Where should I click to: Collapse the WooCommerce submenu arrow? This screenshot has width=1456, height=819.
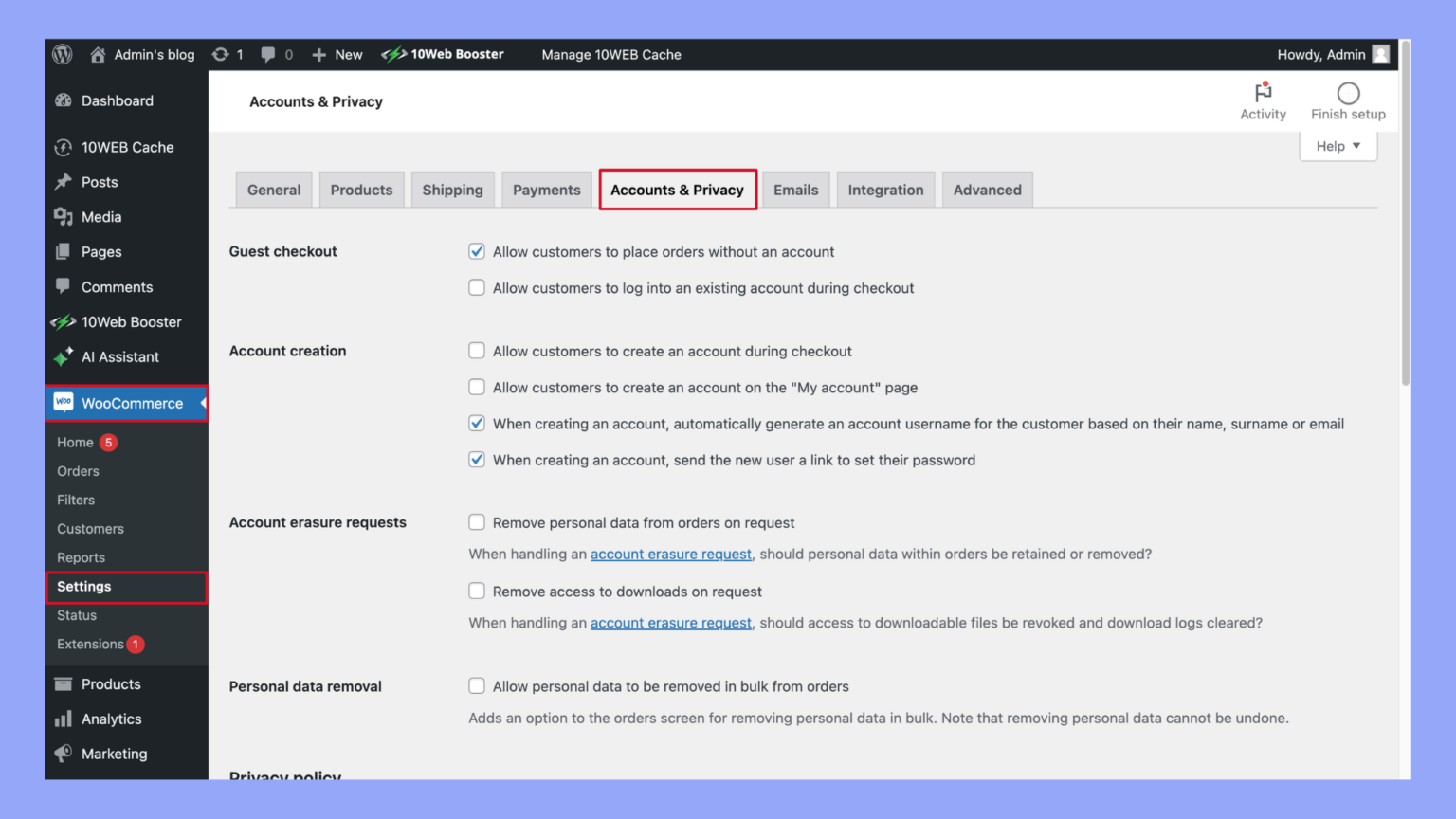[x=202, y=402]
